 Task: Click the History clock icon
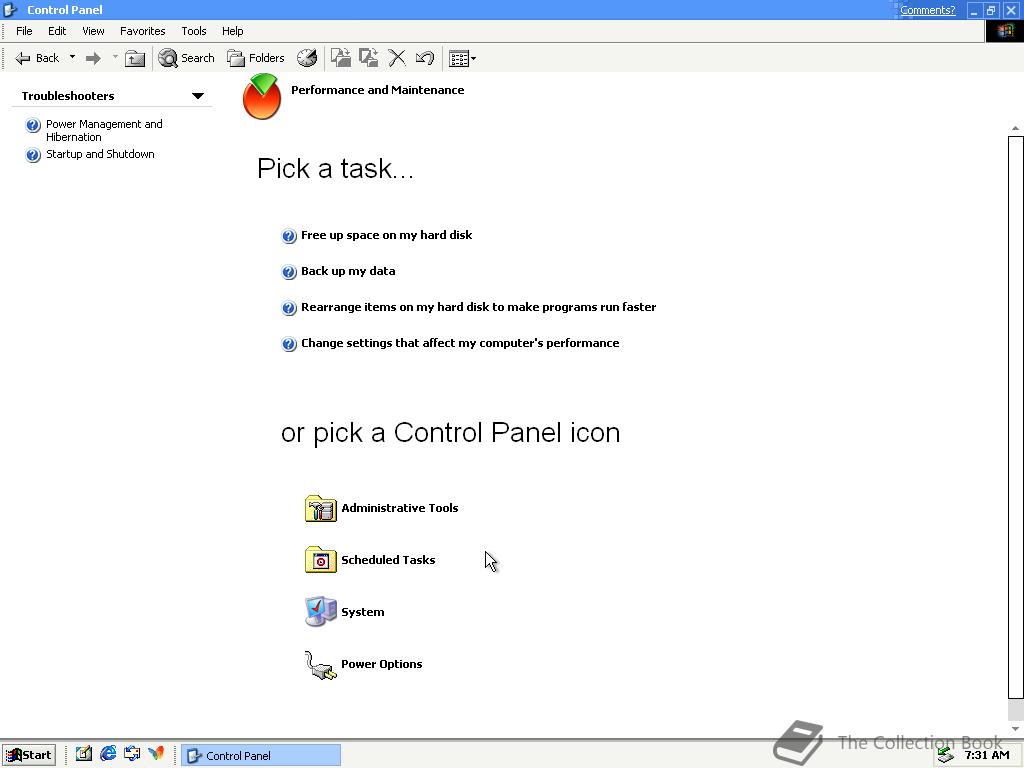(x=307, y=58)
